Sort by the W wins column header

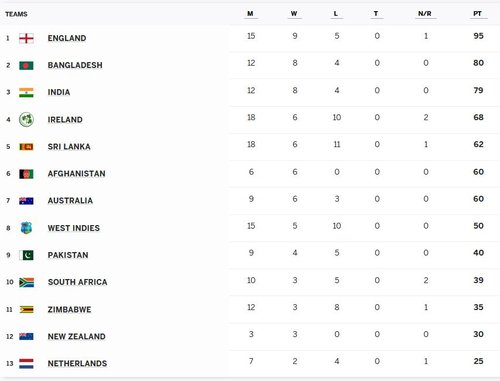click(x=294, y=14)
